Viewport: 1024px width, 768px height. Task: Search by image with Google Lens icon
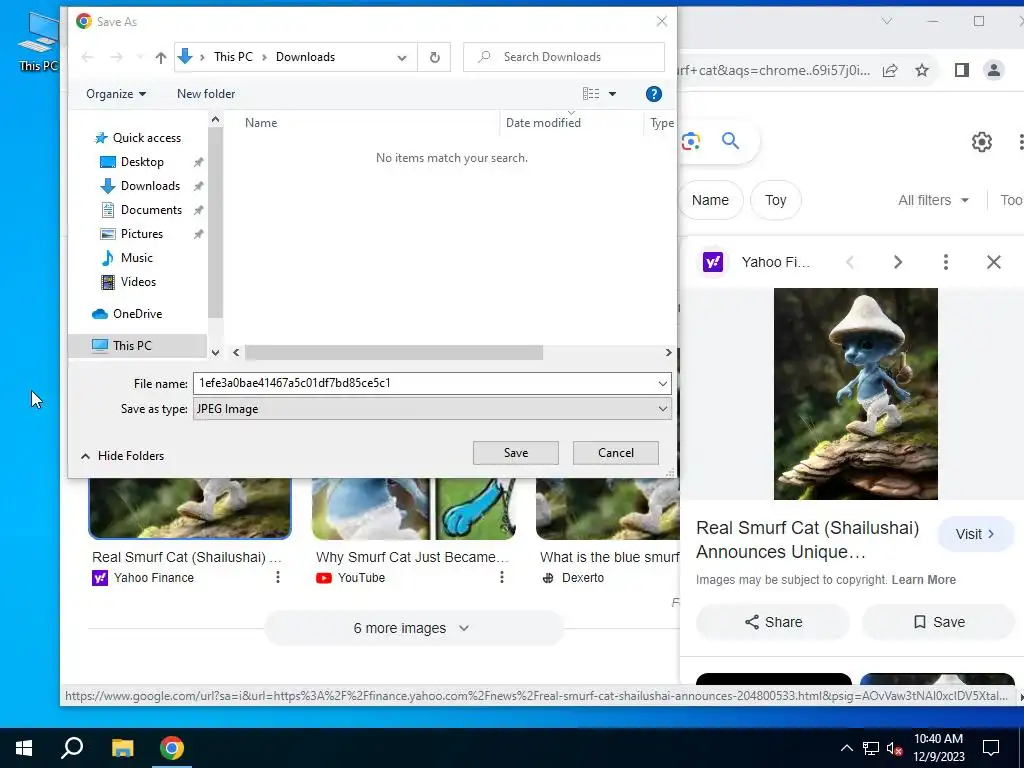[x=691, y=141]
